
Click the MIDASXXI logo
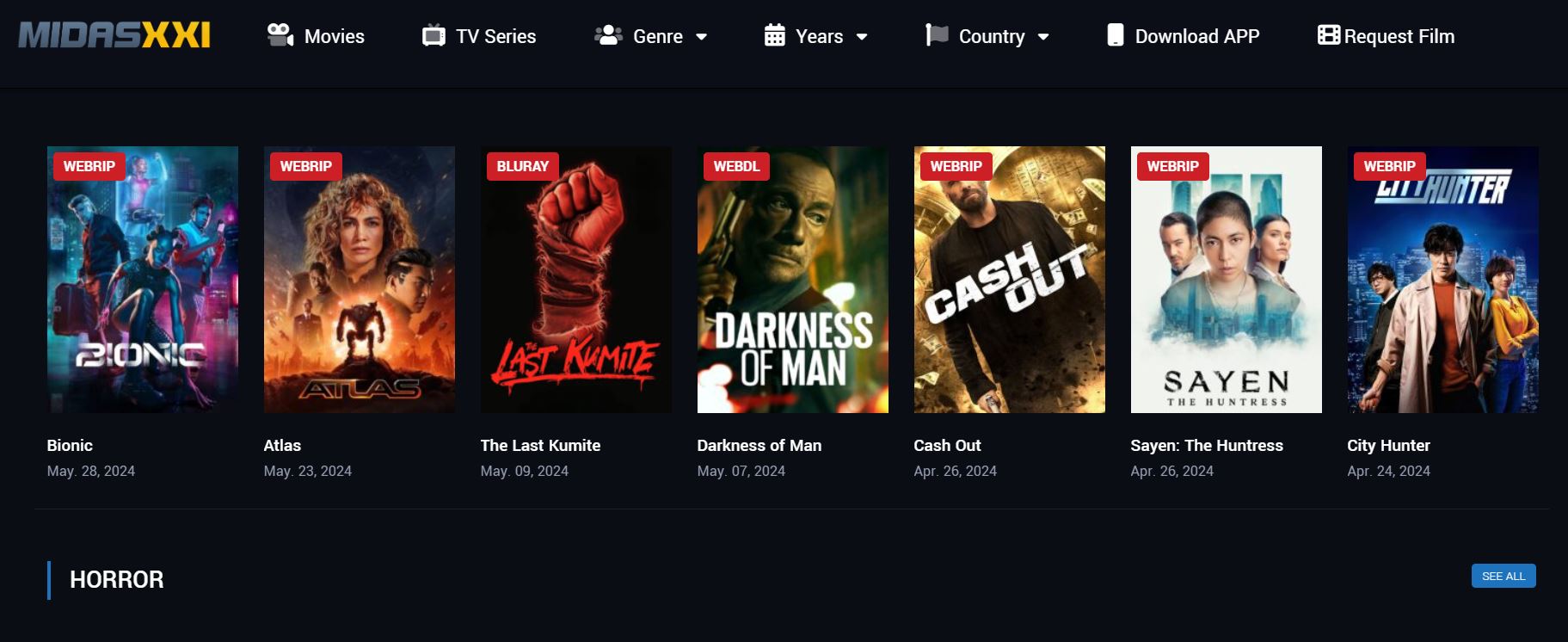(x=114, y=35)
